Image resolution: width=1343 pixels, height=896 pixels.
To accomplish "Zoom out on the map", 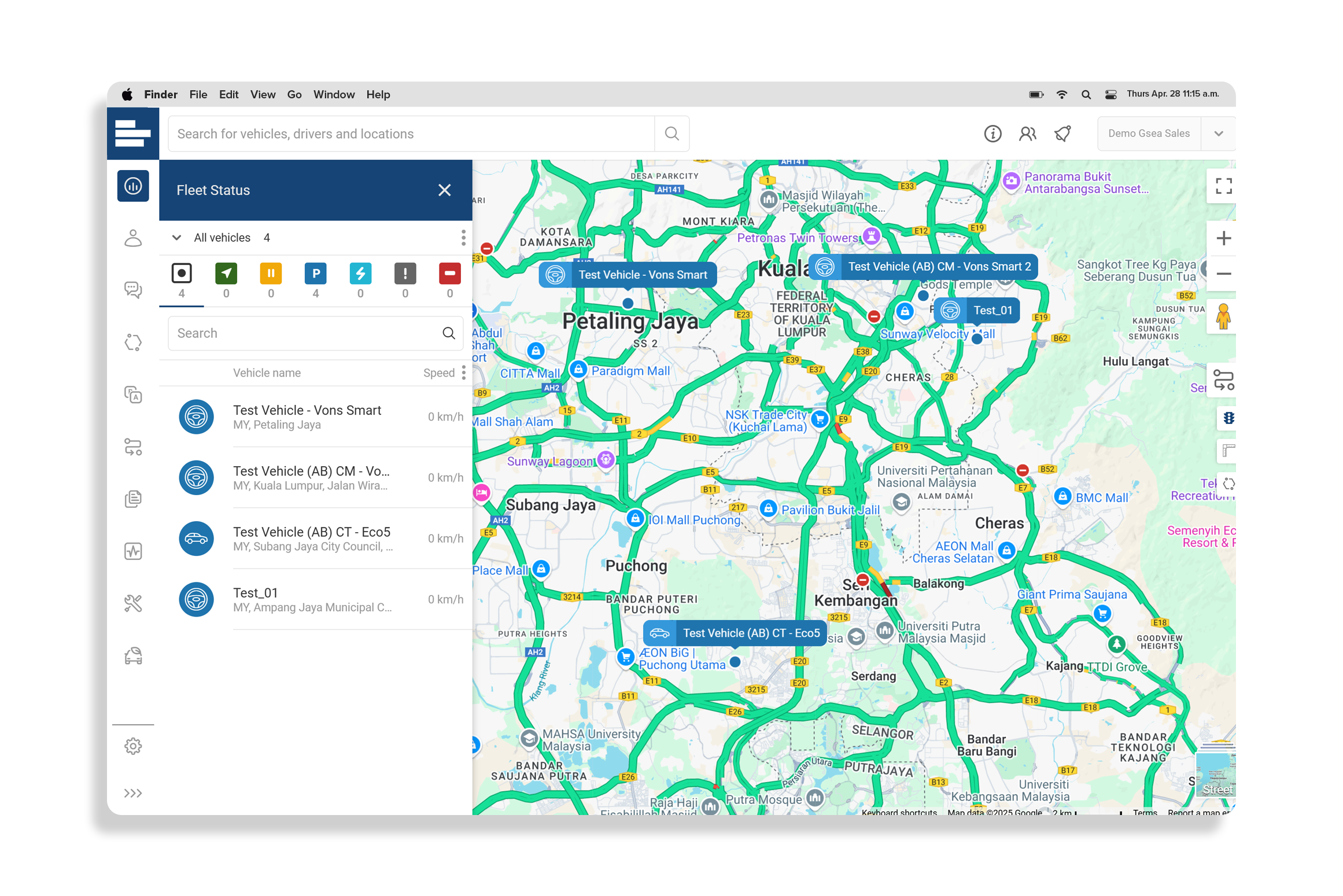I will (1223, 274).
